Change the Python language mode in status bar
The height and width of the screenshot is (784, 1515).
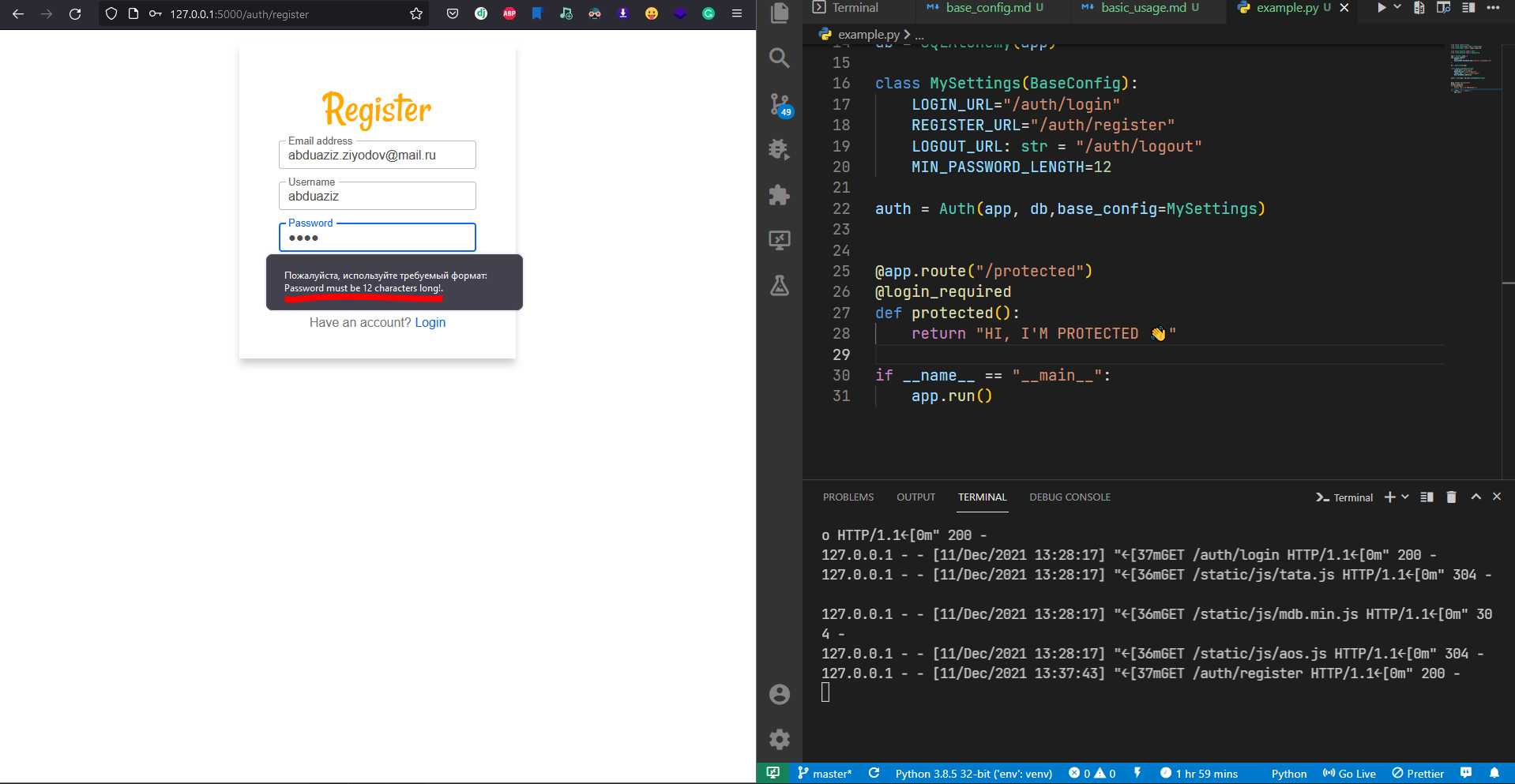point(1289,774)
